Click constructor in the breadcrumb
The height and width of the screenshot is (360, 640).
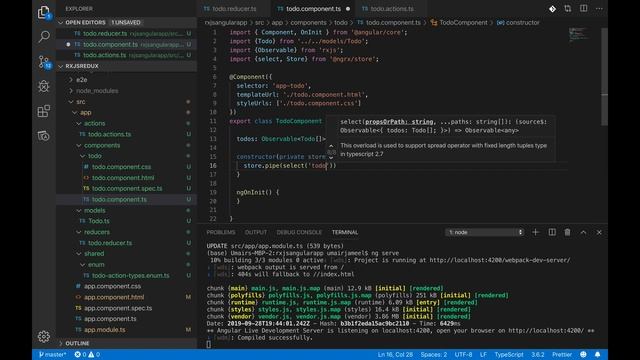coord(522,23)
